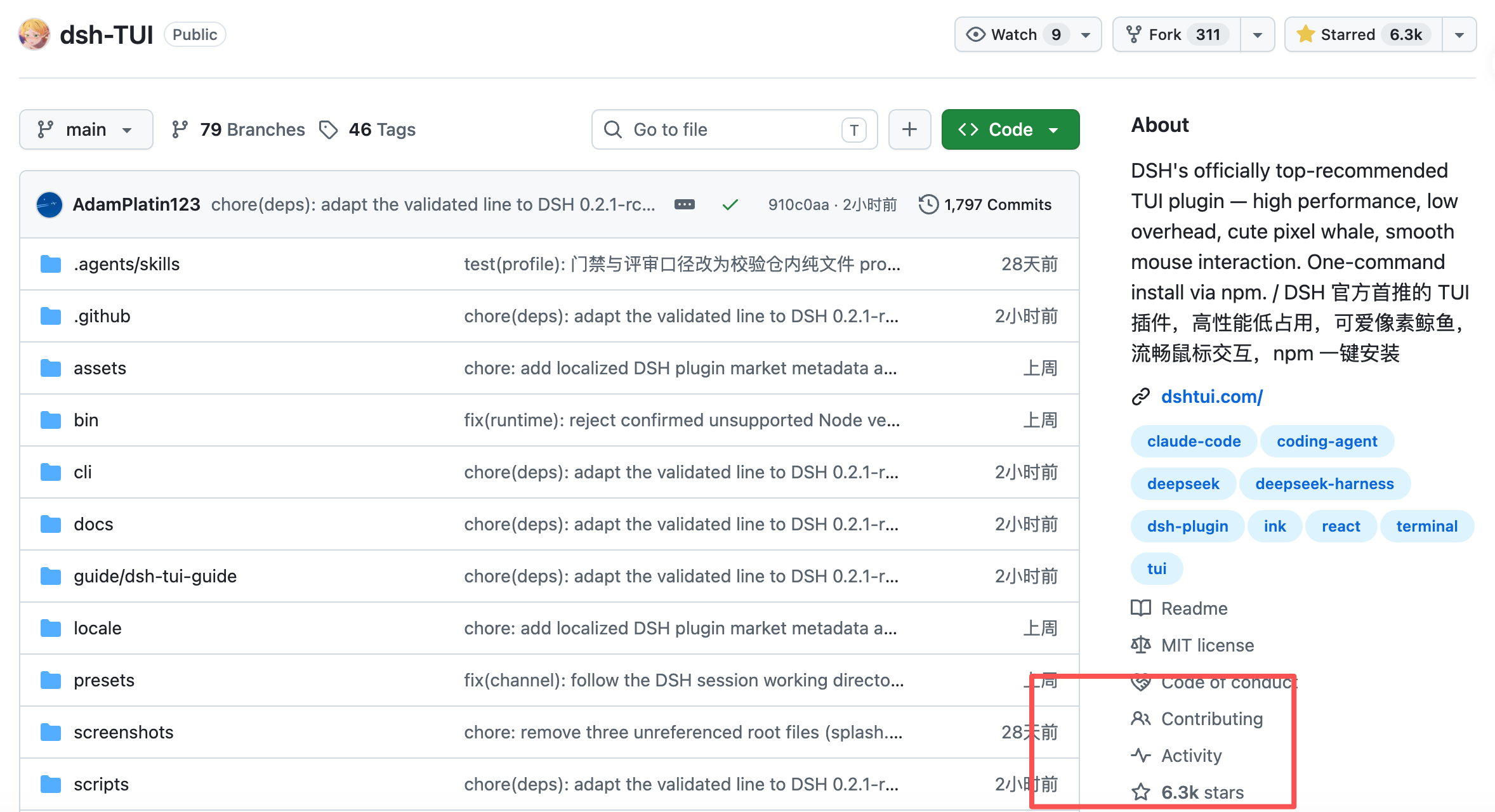Click the green commit status checkmark

coord(730,204)
